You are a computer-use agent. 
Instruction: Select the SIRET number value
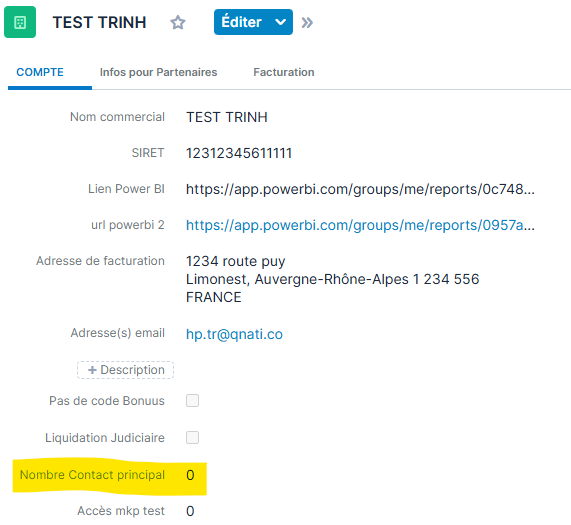tap(239, 153)
